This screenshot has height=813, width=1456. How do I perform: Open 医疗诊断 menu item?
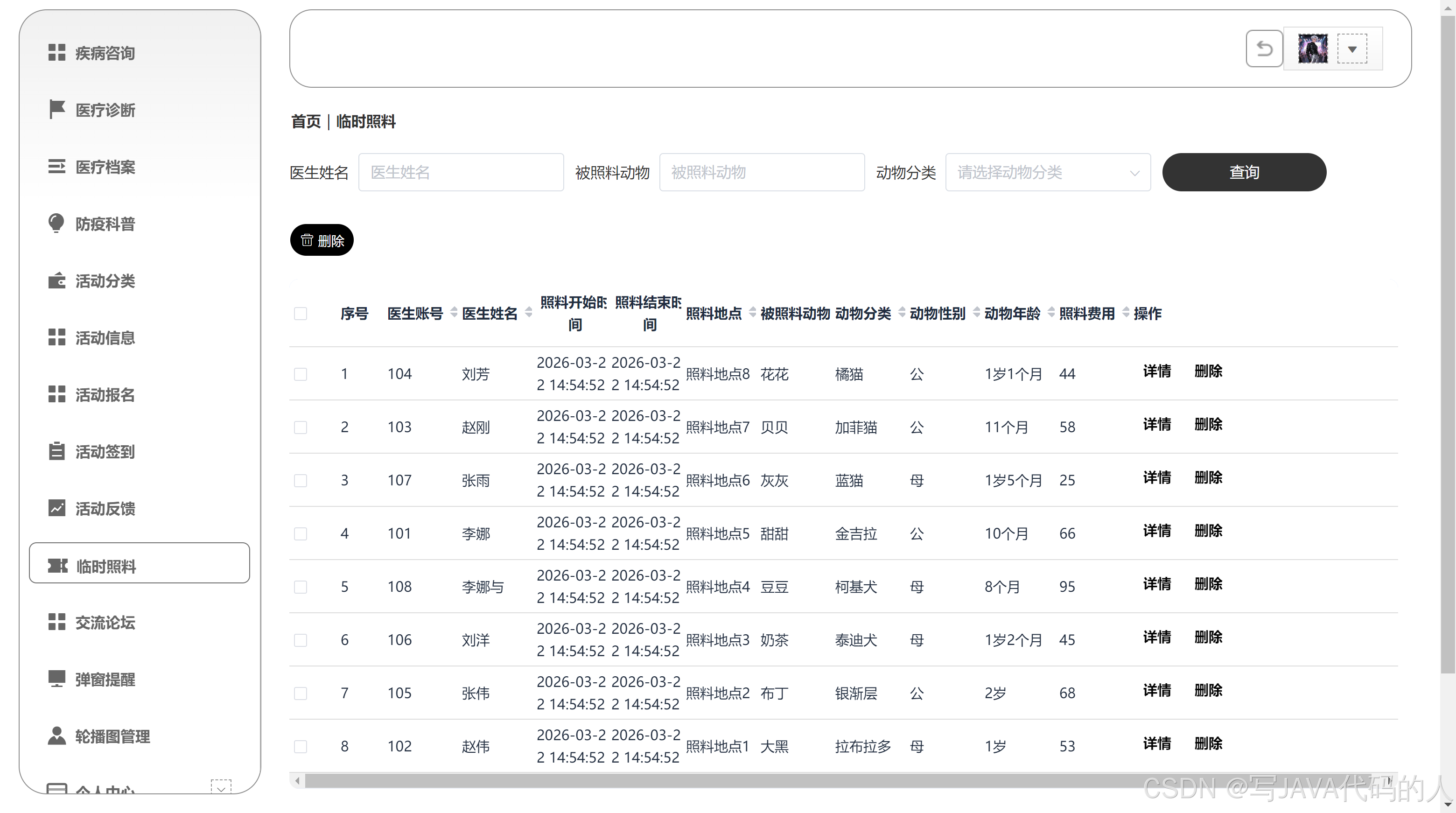pyautogui.click(x=140, y=110)
